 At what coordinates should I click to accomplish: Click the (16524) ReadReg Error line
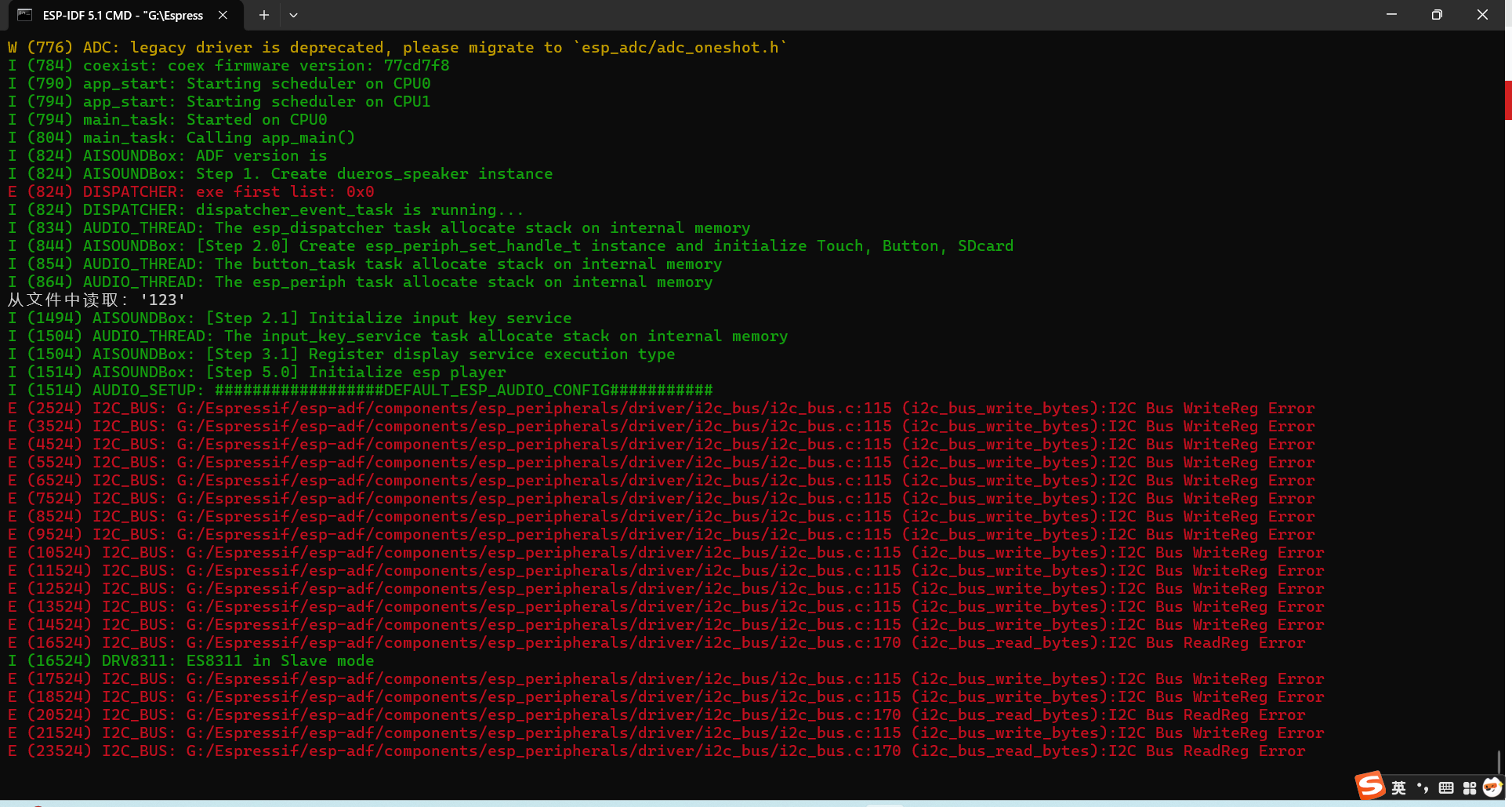tap(657, 643)
